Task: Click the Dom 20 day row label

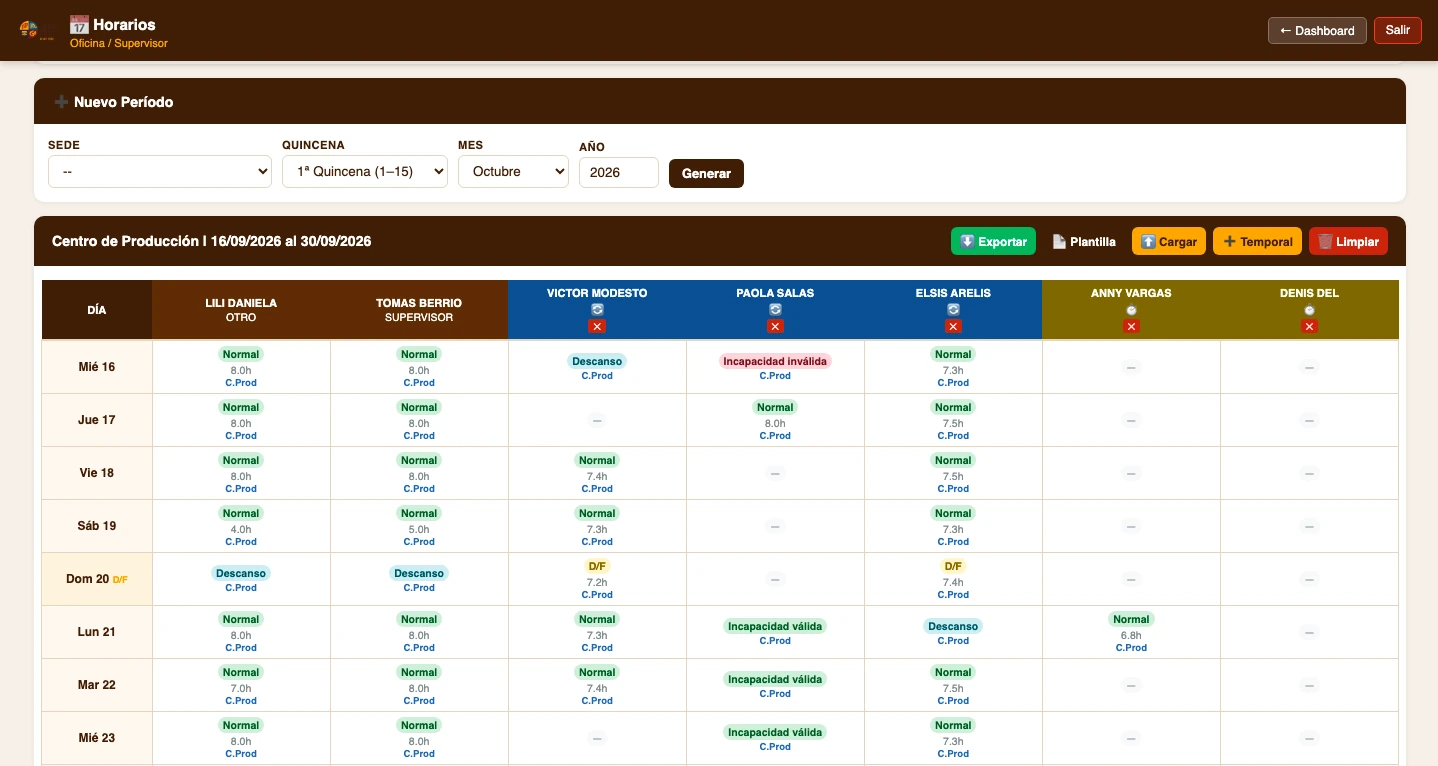Action: pos(97,579)
